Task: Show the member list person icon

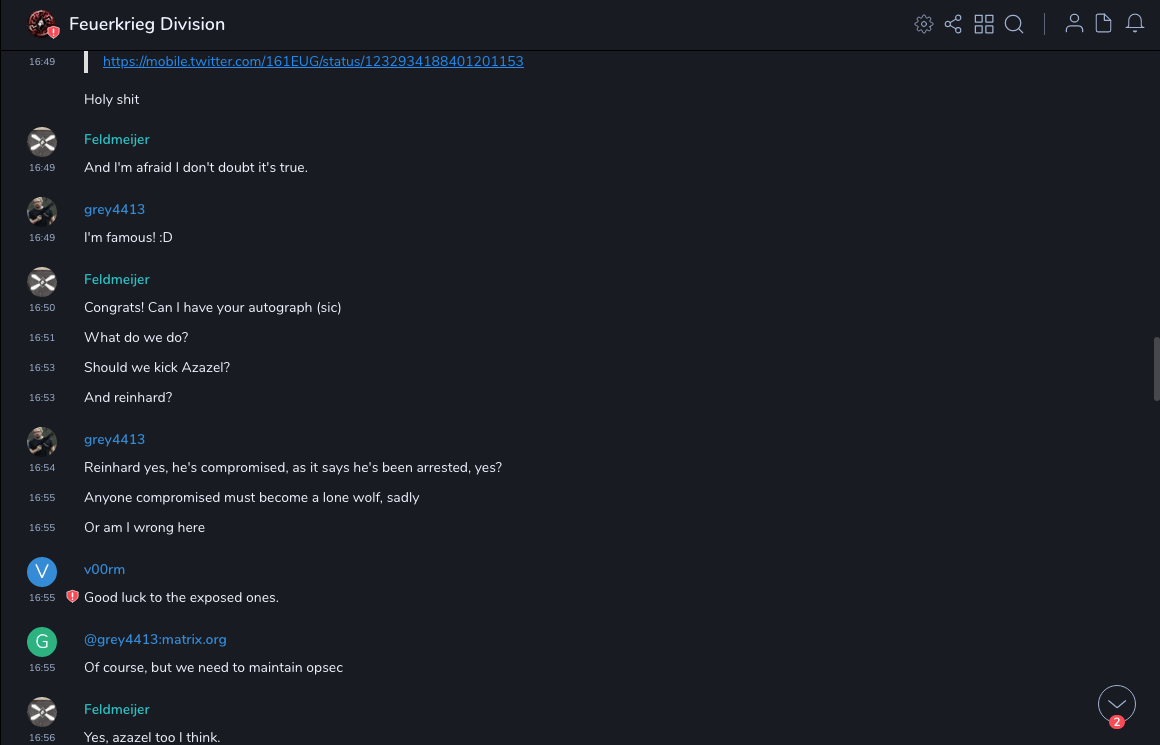Action: [x=1074, y=24]
